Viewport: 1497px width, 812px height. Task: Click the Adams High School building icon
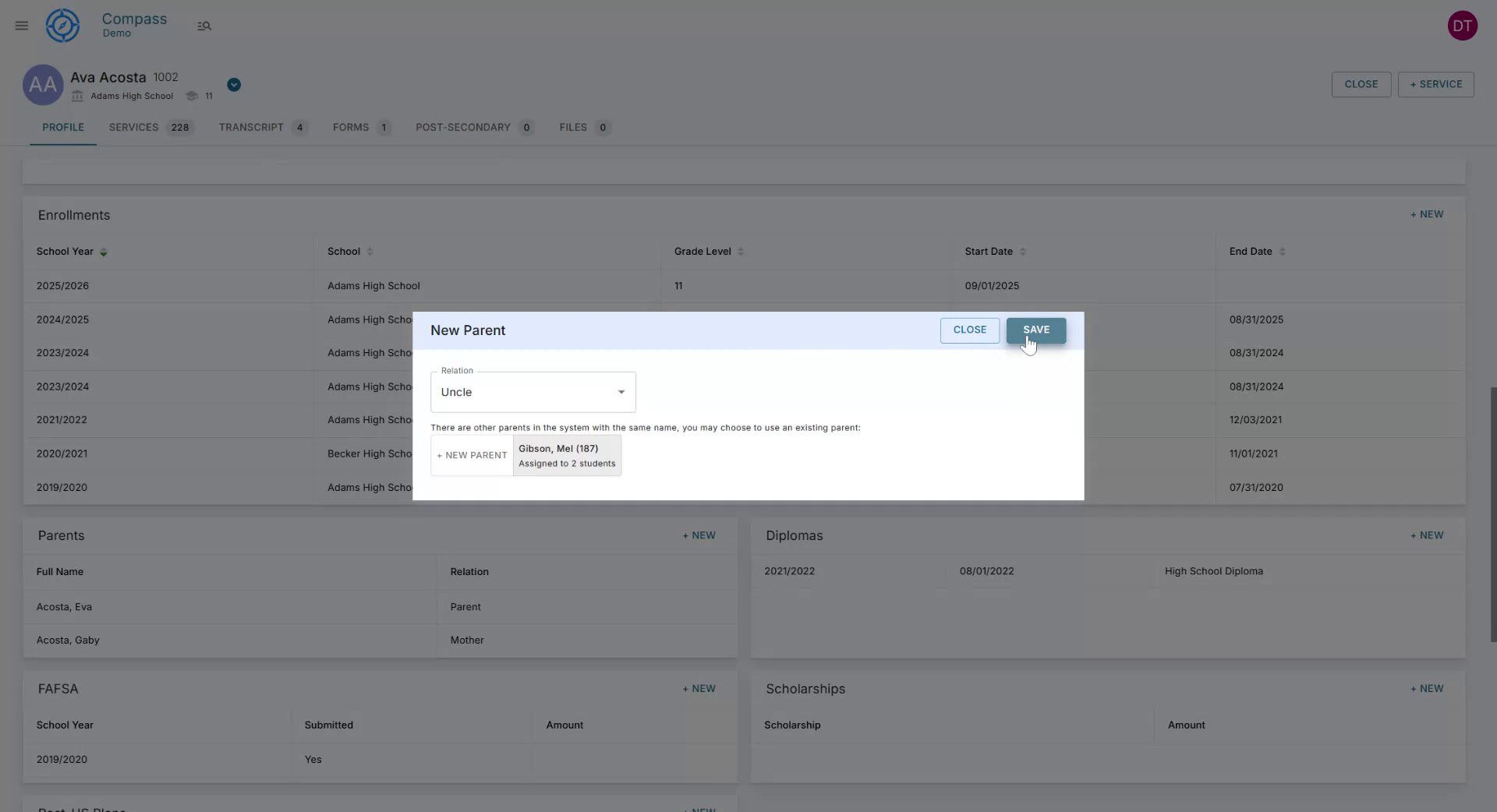tap(76, 96)
